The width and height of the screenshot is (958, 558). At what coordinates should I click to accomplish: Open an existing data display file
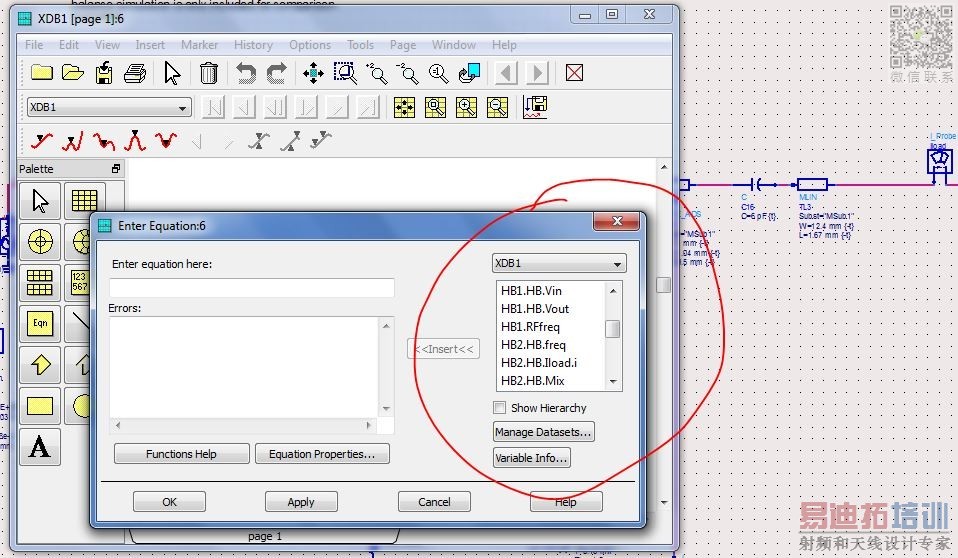tap(73, 73)
